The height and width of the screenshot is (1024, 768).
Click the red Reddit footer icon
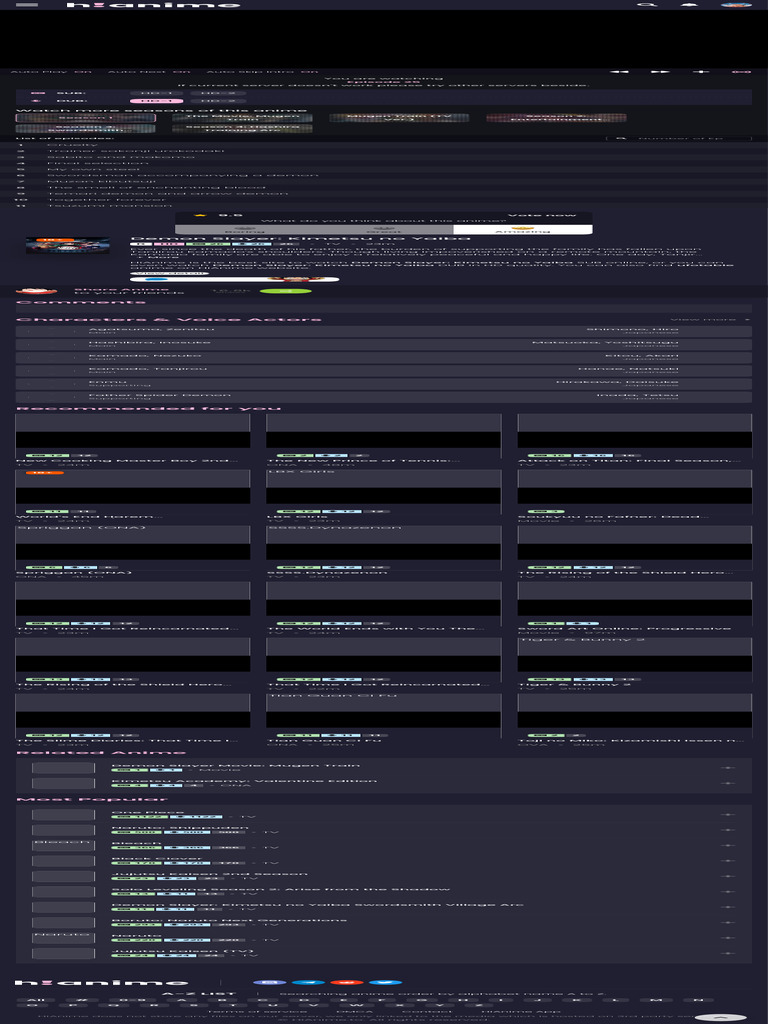coord(346,982)
